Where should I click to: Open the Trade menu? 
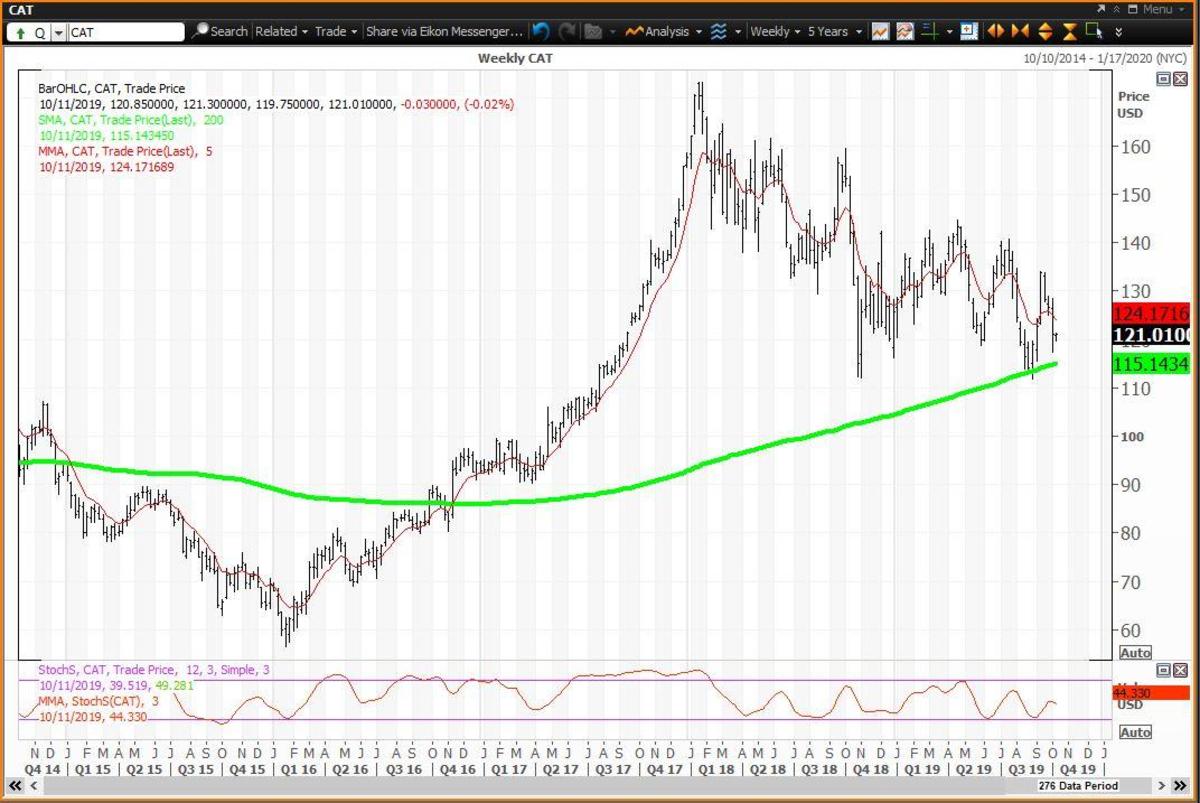[x=336, y=31]
